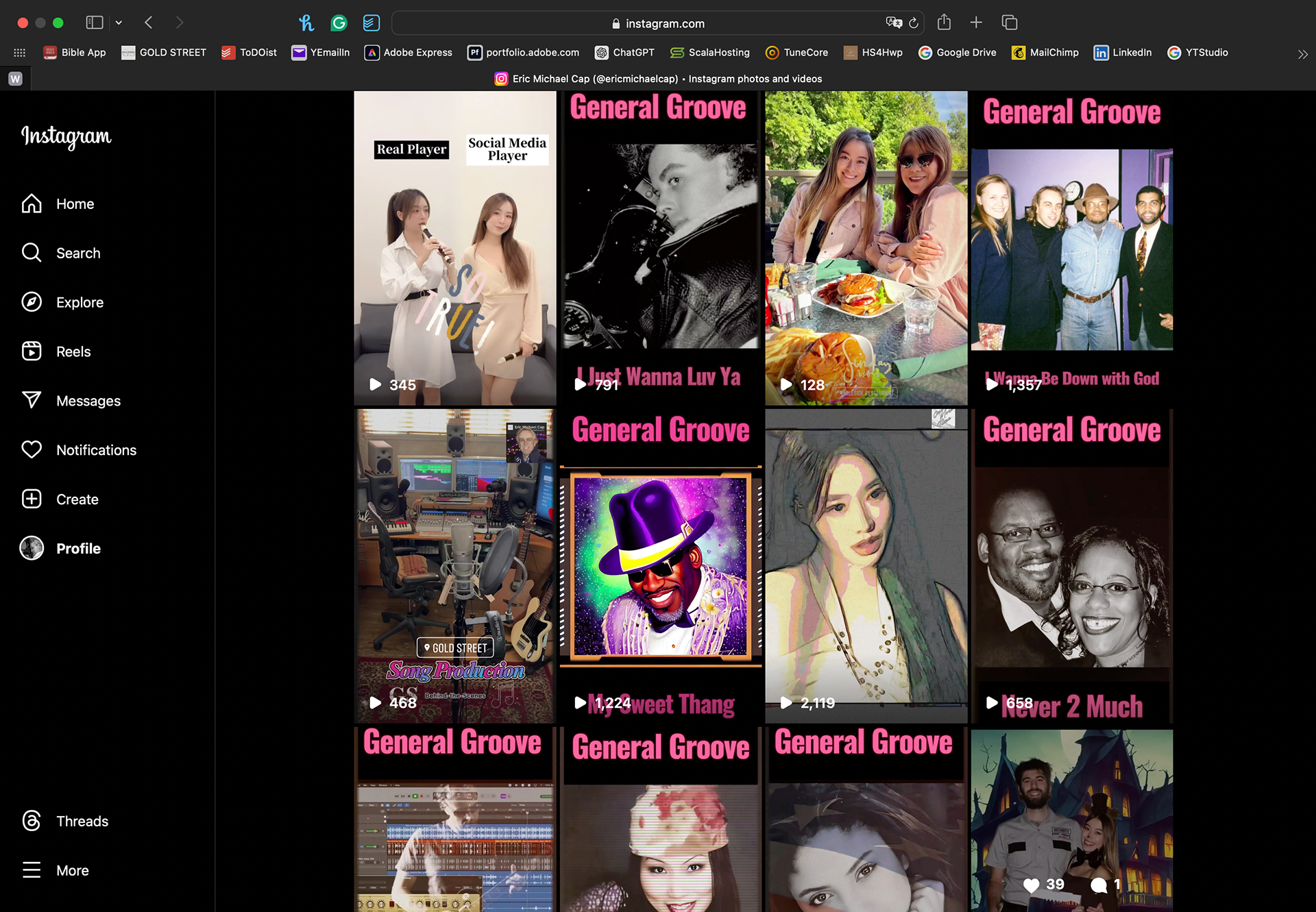Open the burger lunch reel with 128 plays
The width and height of the screenshot is (1316, 912).
click(866, 248)
